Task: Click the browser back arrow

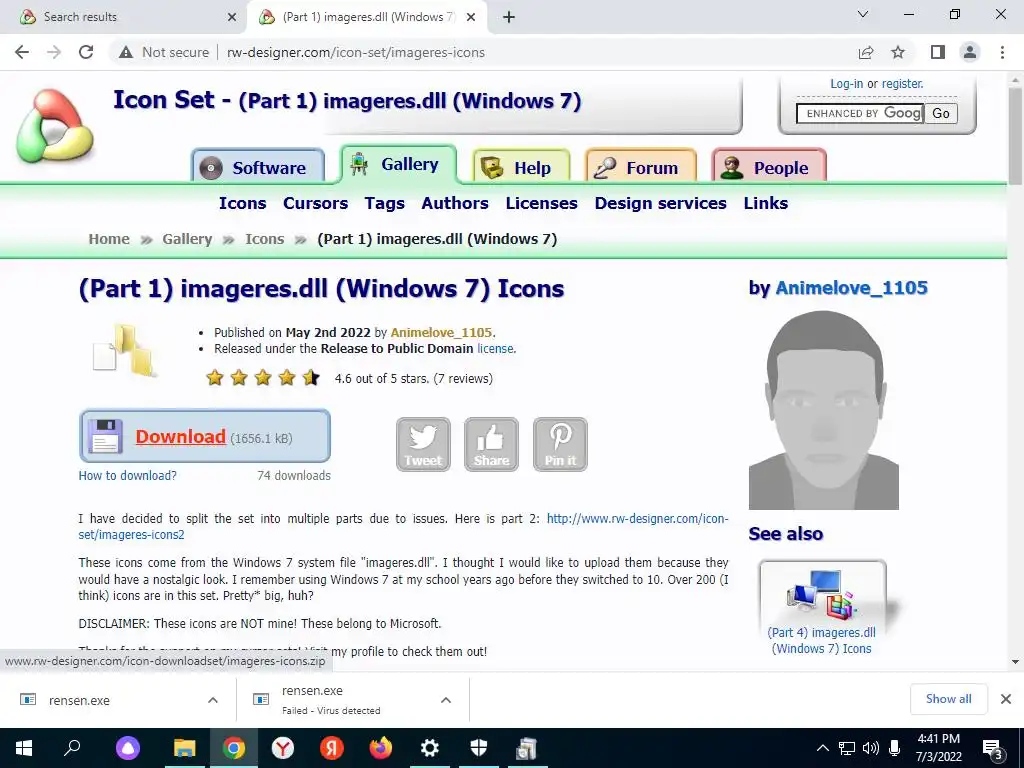Action: [x=22, y=52]
